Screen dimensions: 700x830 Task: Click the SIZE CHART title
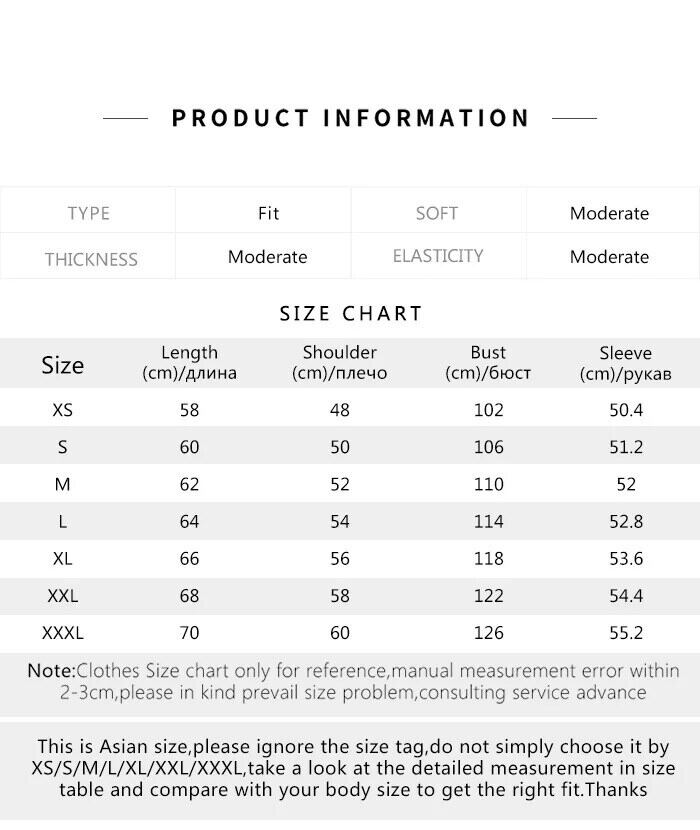(x=351, y=313)
